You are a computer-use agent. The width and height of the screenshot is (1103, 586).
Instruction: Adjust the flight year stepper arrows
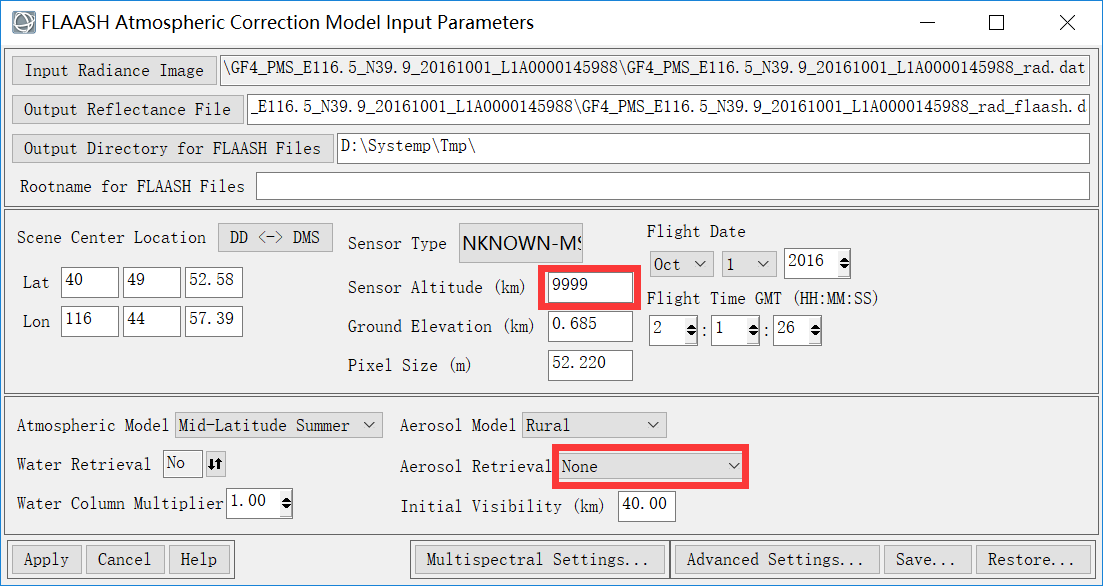[844, 264]
